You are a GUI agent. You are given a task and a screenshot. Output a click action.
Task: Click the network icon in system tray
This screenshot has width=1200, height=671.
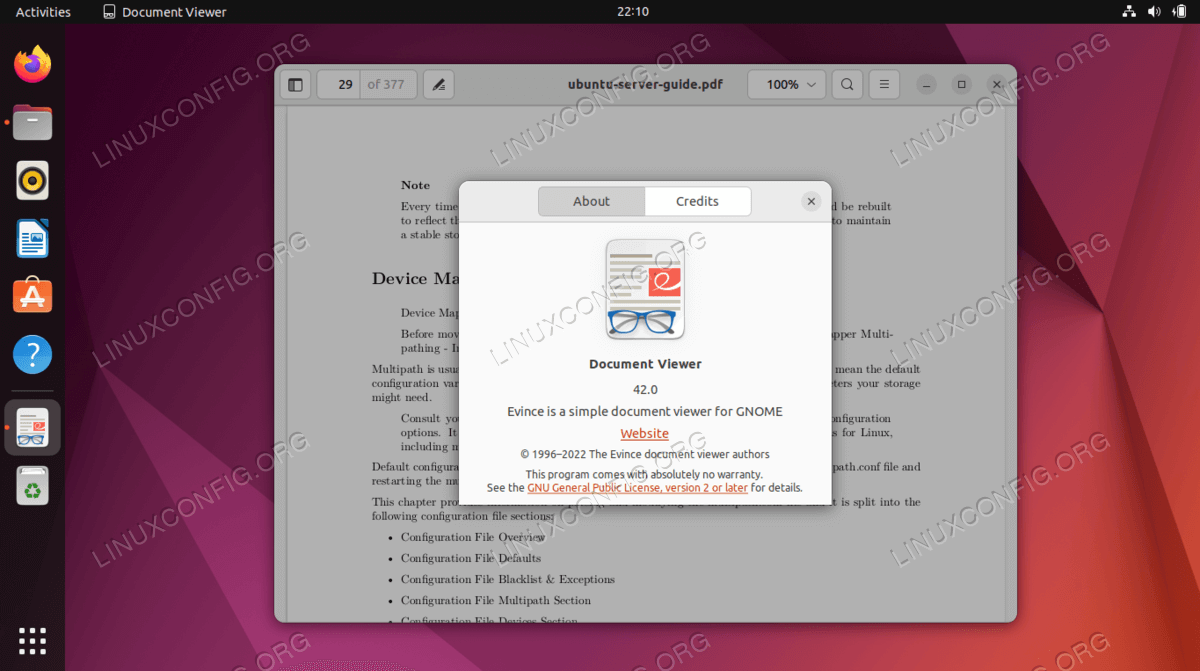(1129, 12)
